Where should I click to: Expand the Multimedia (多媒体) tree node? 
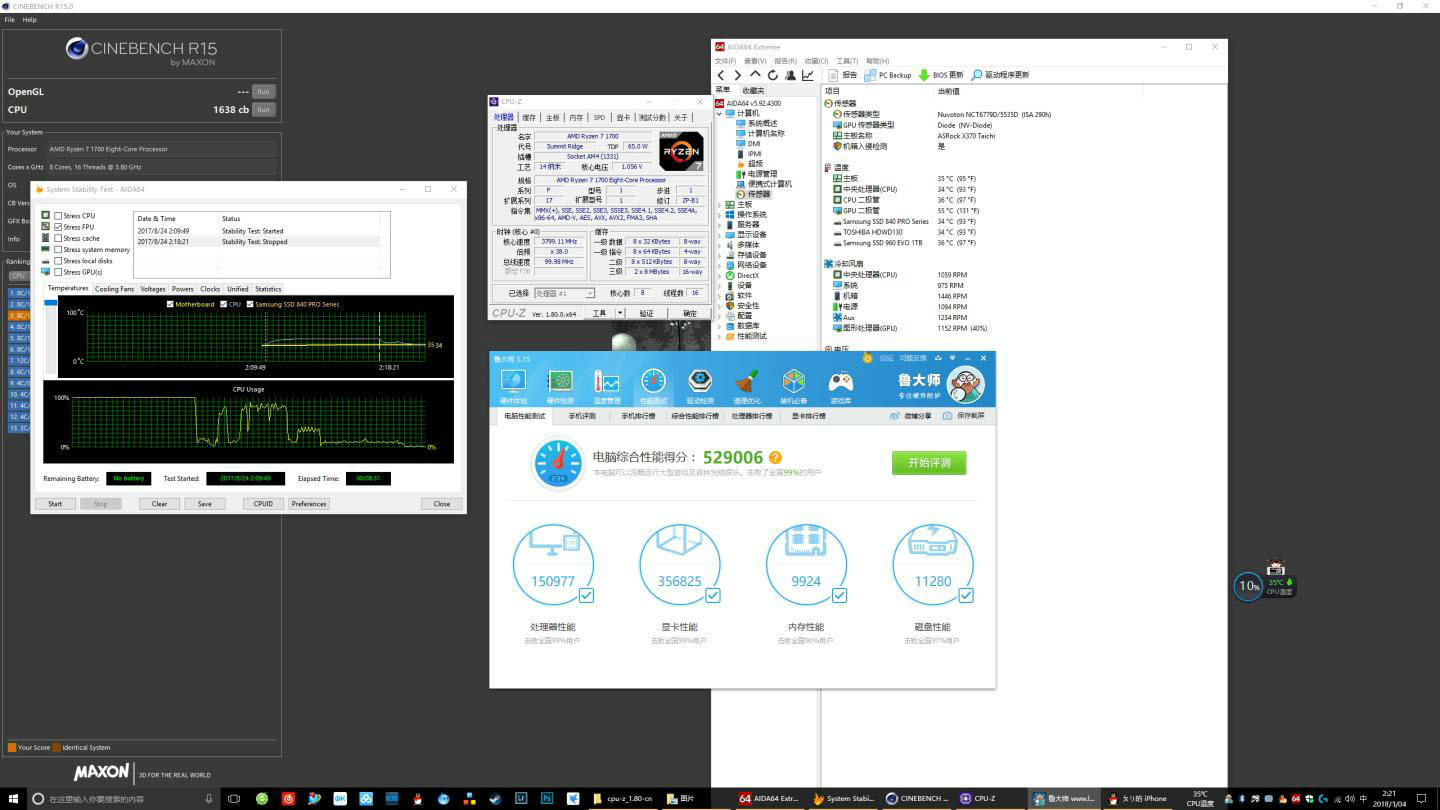pyautogui.click(x=719, y=244)
